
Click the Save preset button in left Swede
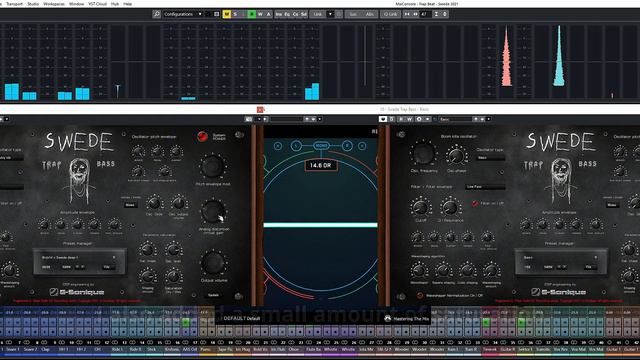tap(67, 267)
